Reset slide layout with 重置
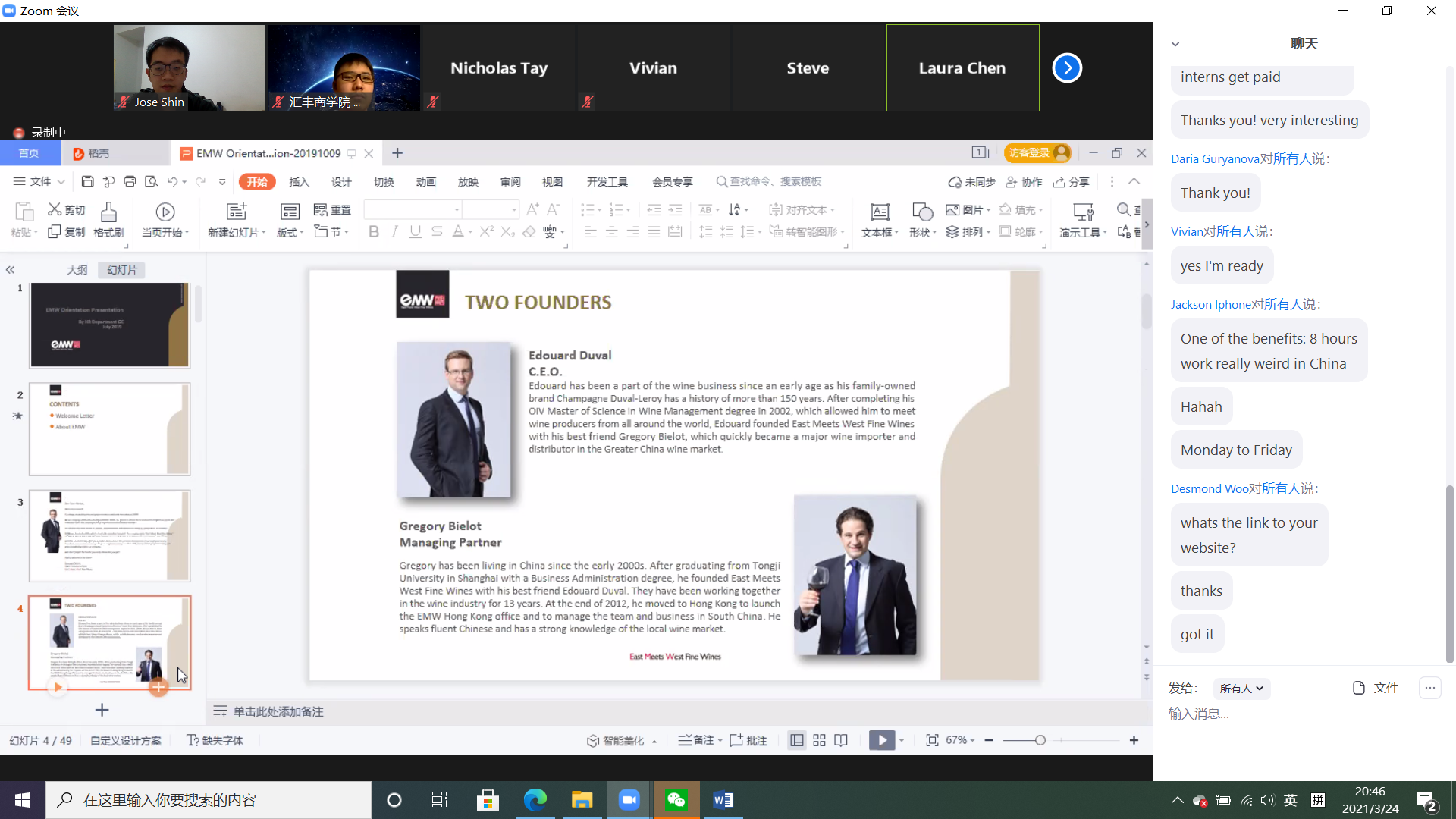Viewport: 1456px width, 819px height. point(332,209)
